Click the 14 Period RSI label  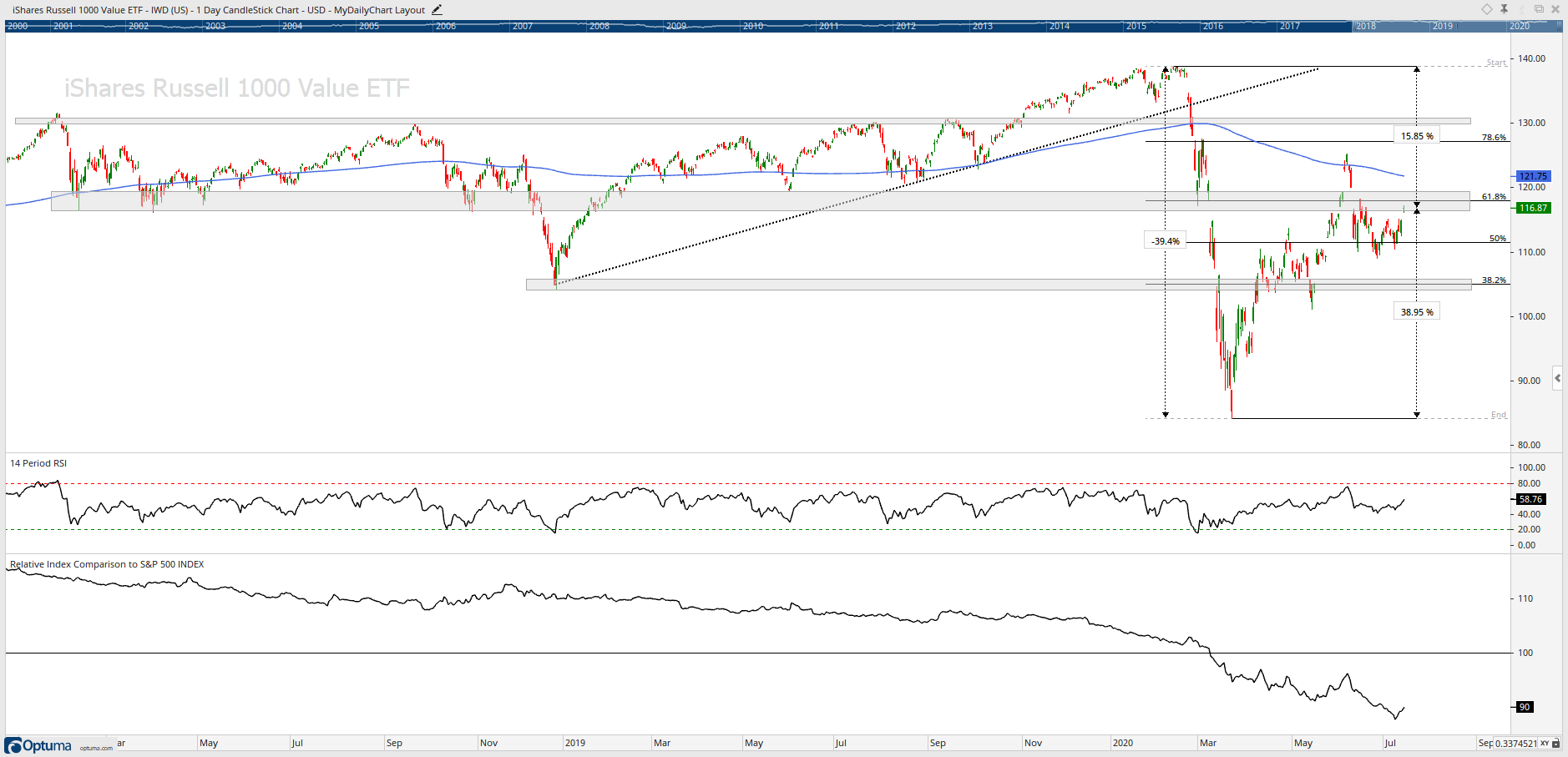38,463
